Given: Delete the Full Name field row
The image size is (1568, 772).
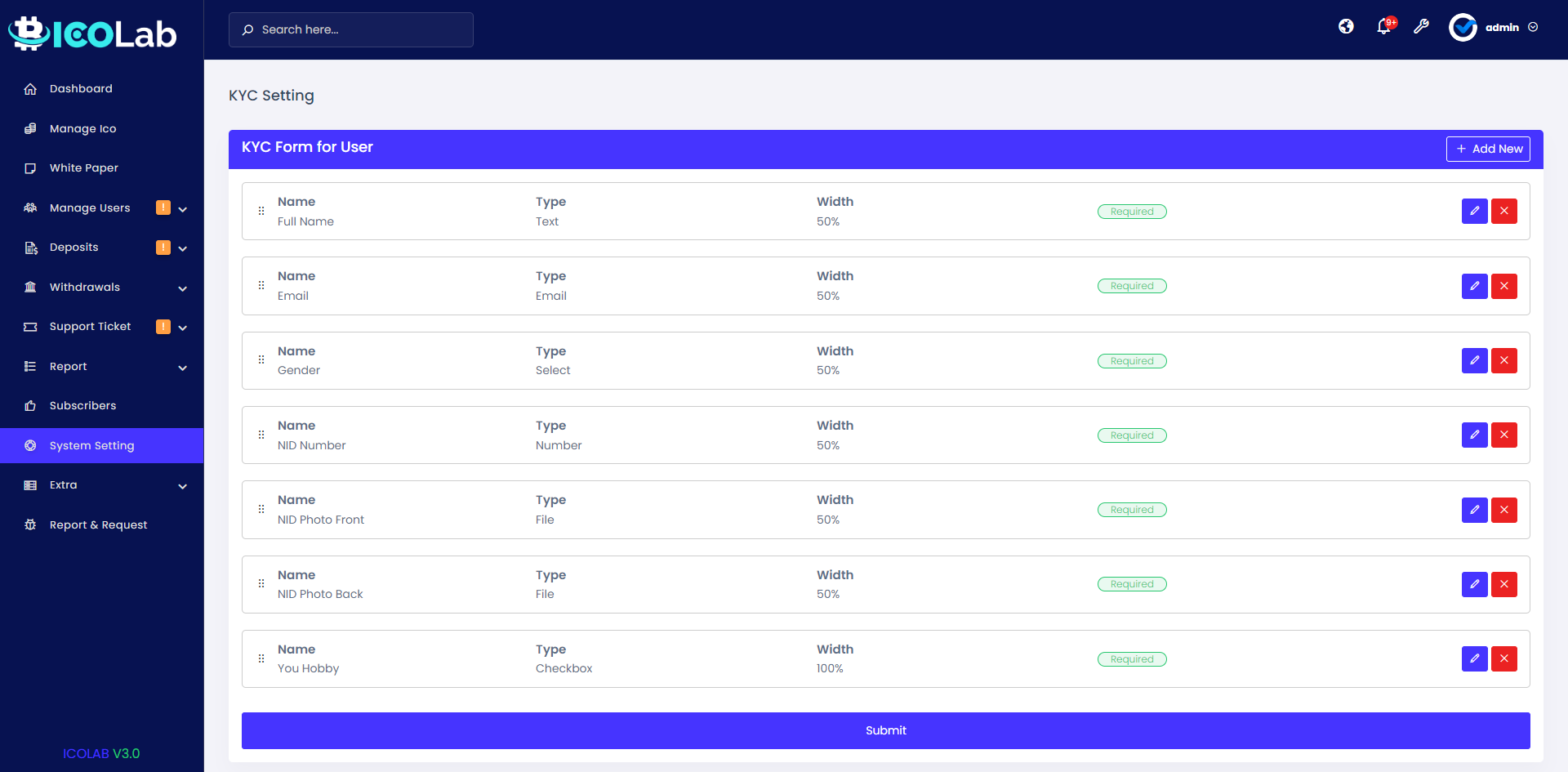Looking at the screenshot, I should [1503, 211].
